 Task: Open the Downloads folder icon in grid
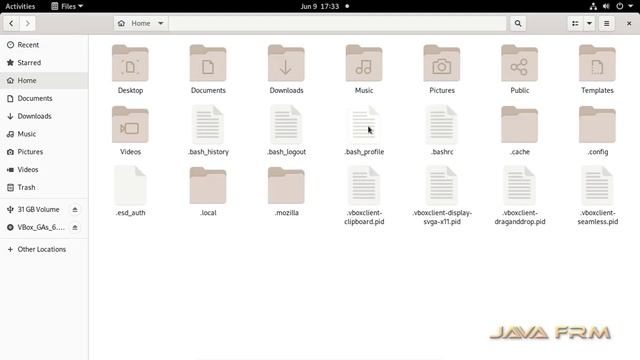[286, 64]
